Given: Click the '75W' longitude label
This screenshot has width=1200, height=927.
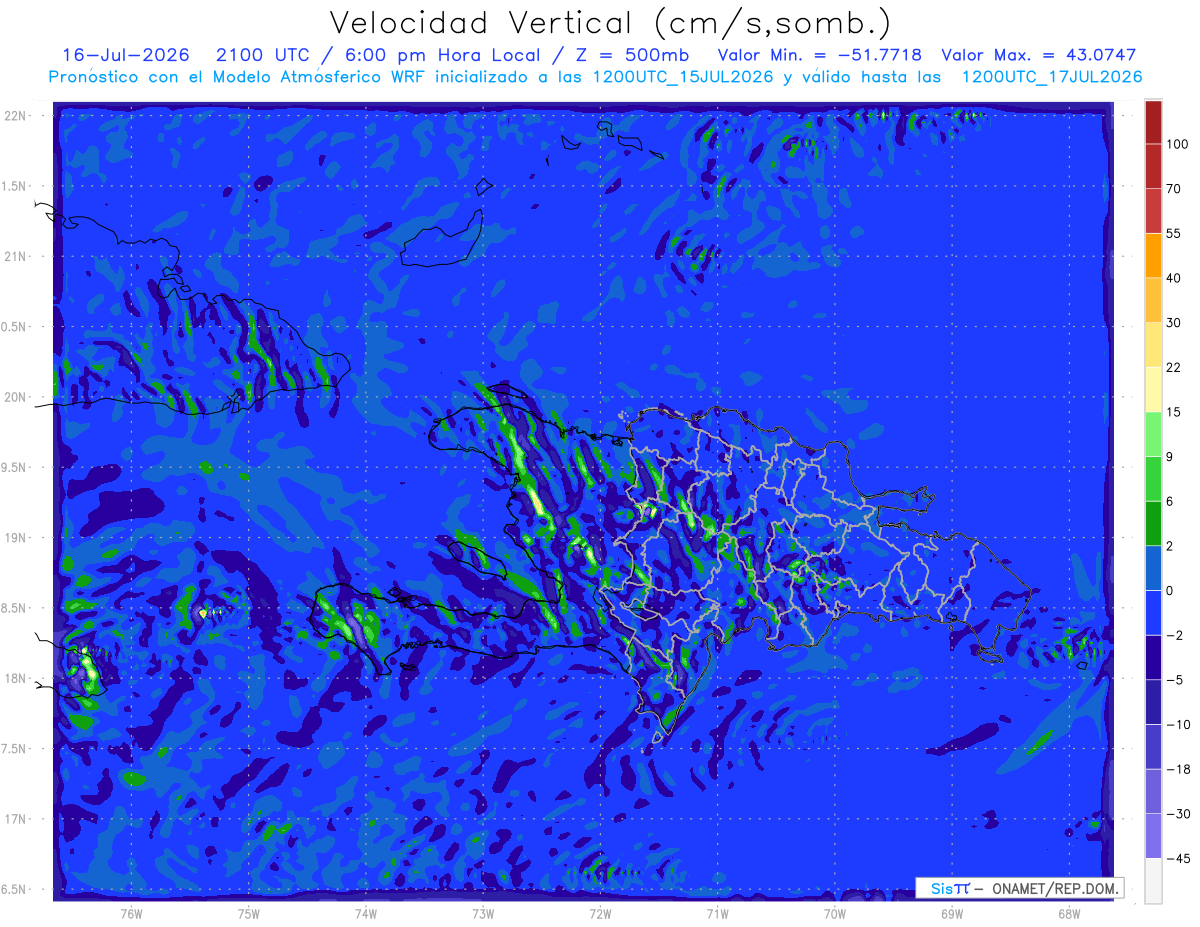Looking at the screenshot, I should (249, 914).
